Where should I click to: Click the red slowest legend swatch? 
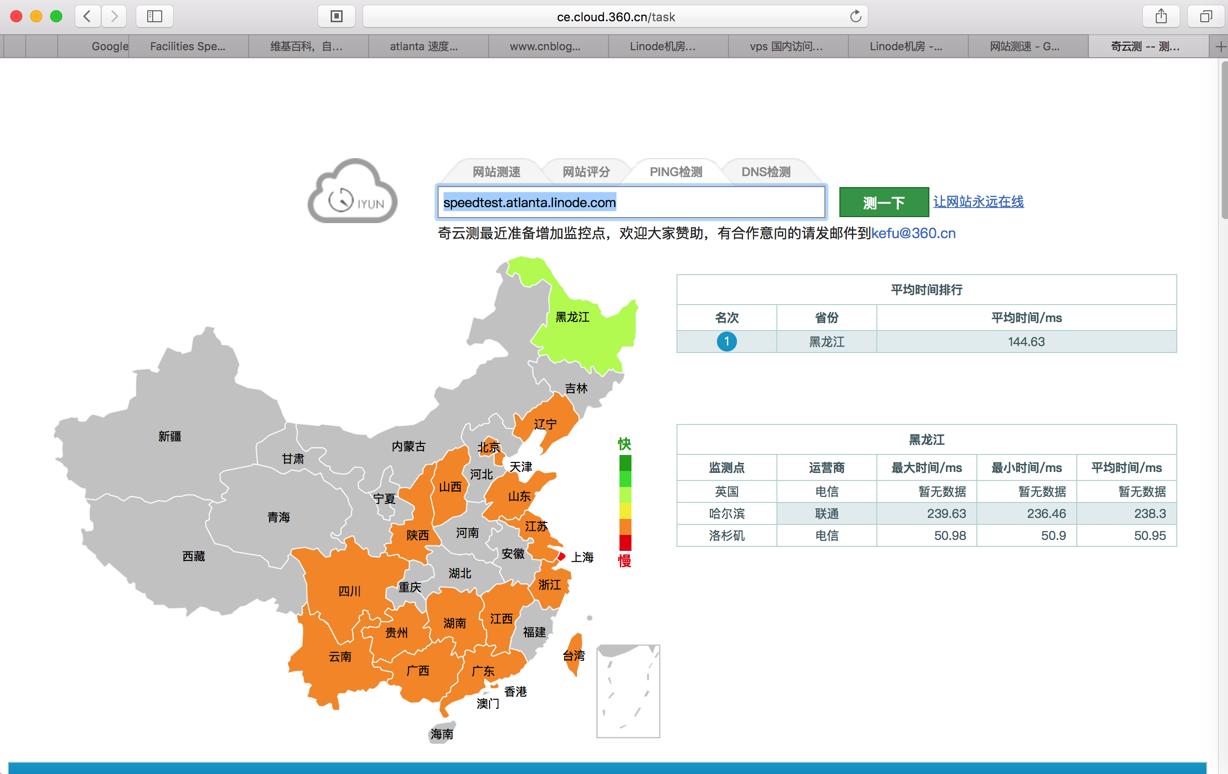(x=625, y=543)
